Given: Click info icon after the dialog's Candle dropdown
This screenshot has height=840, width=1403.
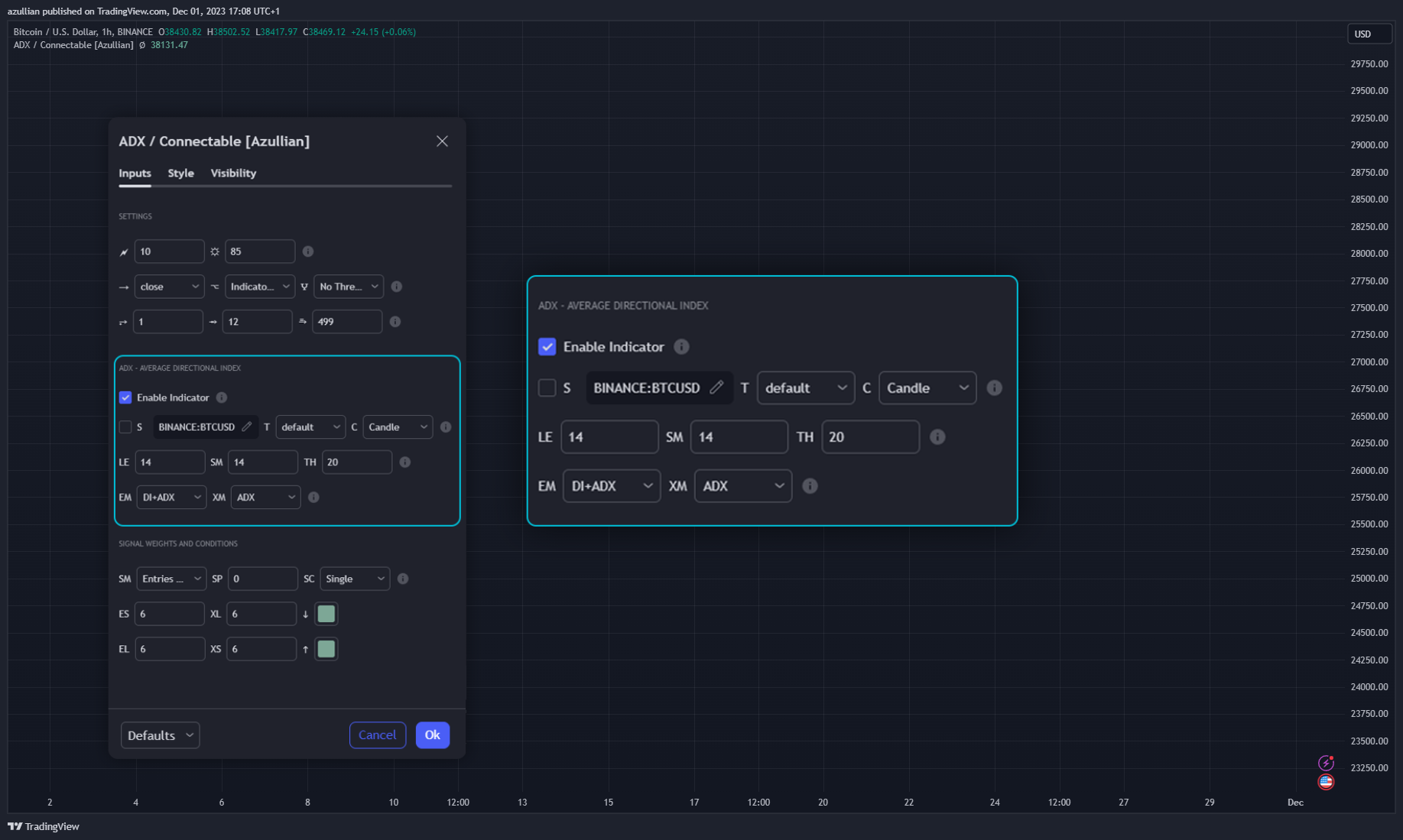Looking at the screenshot, I should click(446, 427).
